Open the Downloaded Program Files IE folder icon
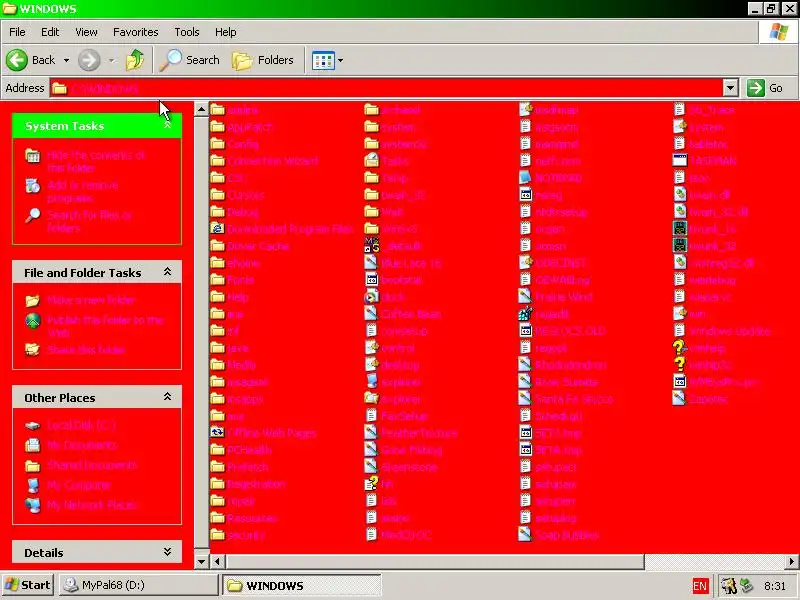800x600 pixels. (217, 229)
